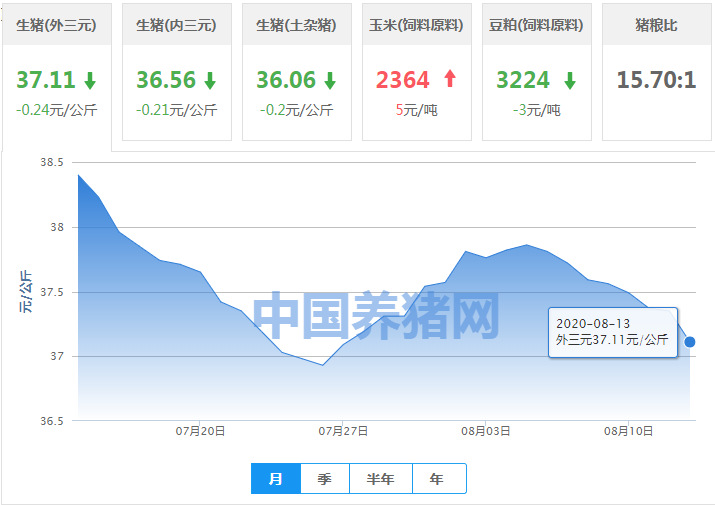Click the 2020-08-13 price tooltip
Screen dimensions: 715x505
coord(612,332)
